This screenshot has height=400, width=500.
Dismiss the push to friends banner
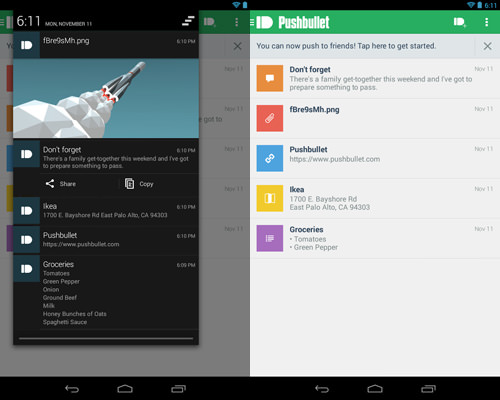(x=487, y=46)
